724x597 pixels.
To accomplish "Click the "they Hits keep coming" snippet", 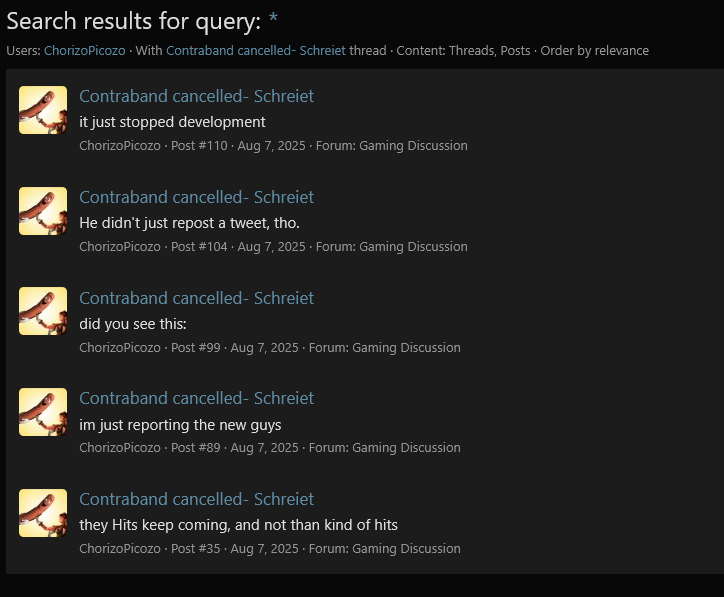I will 238,525.
